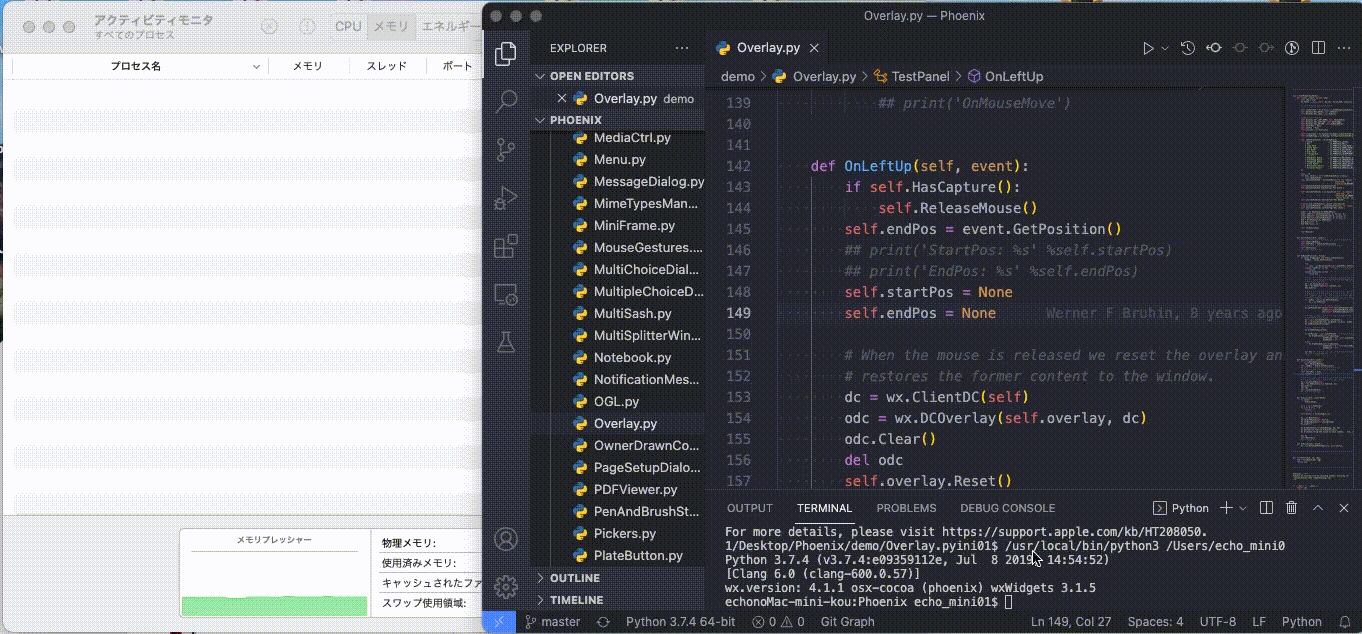Open the Search view in the Activity Bar
Image resolution: width=1362 pixels, height=634 pixels.
click(x=506, y=101)
